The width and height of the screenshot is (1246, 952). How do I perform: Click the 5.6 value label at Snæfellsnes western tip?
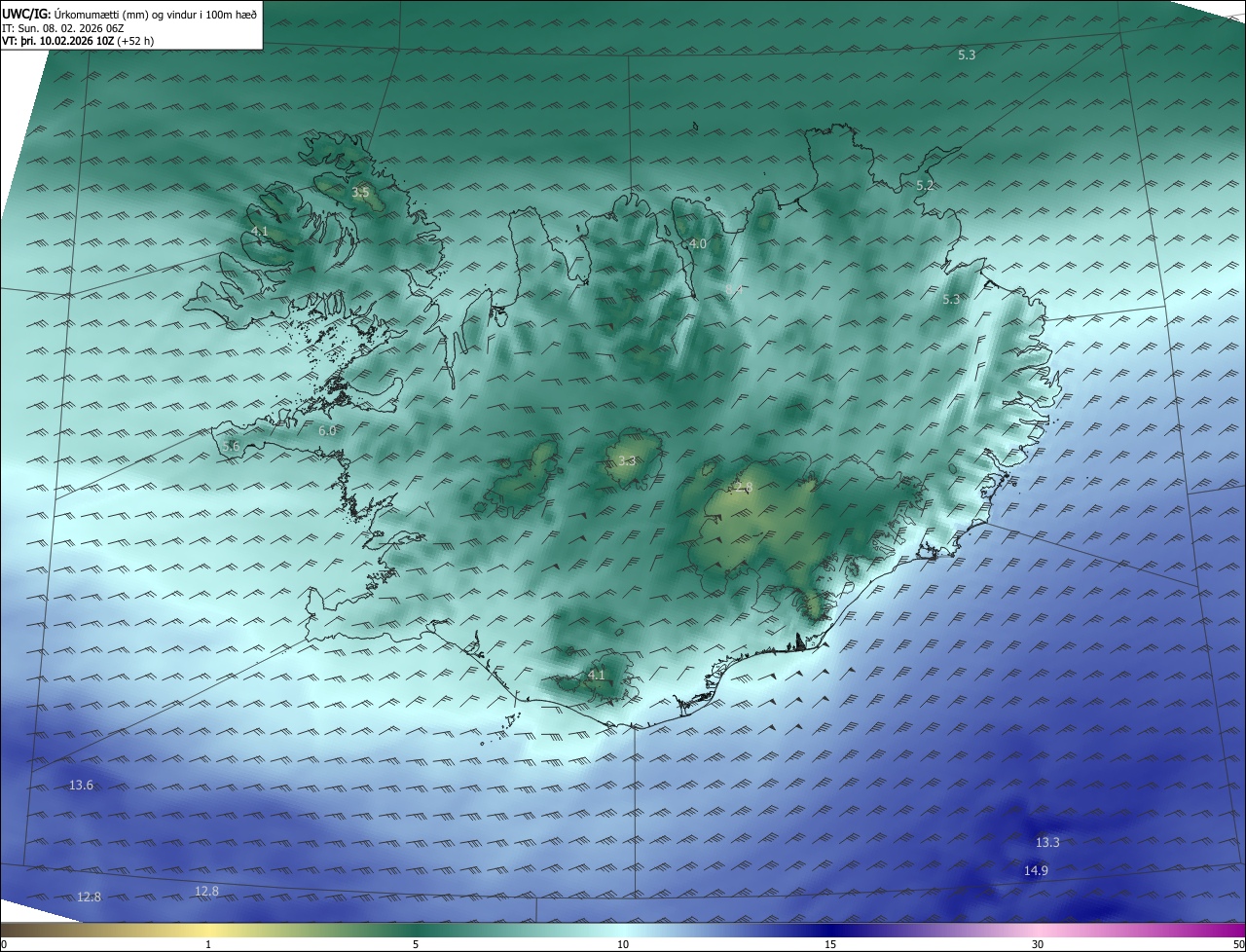[x=231, y=446]
